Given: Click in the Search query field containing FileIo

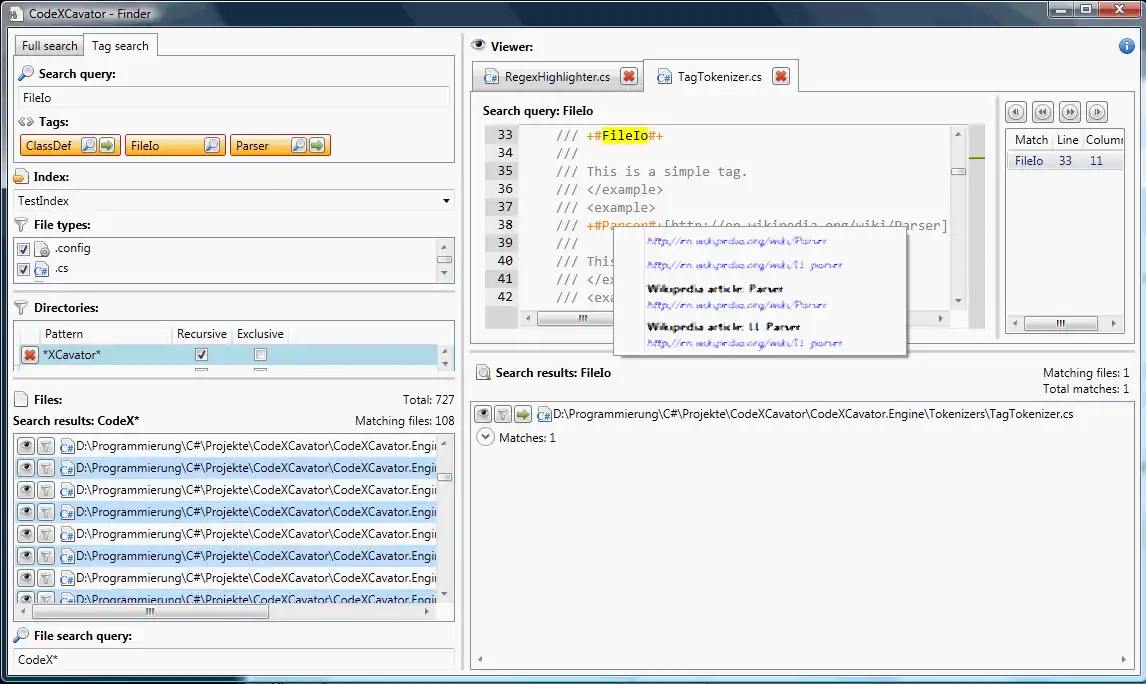Looking at the screenshot, I should coord(234,97).
